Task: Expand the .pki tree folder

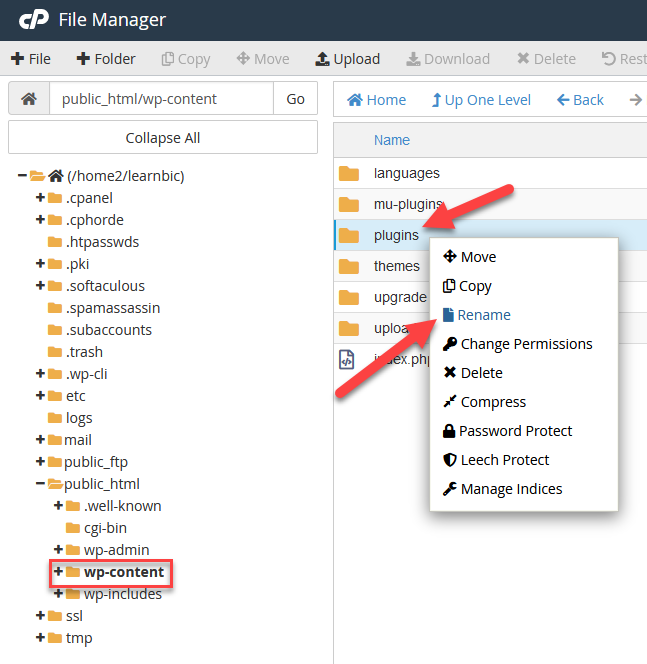Action: pos(41,263)
